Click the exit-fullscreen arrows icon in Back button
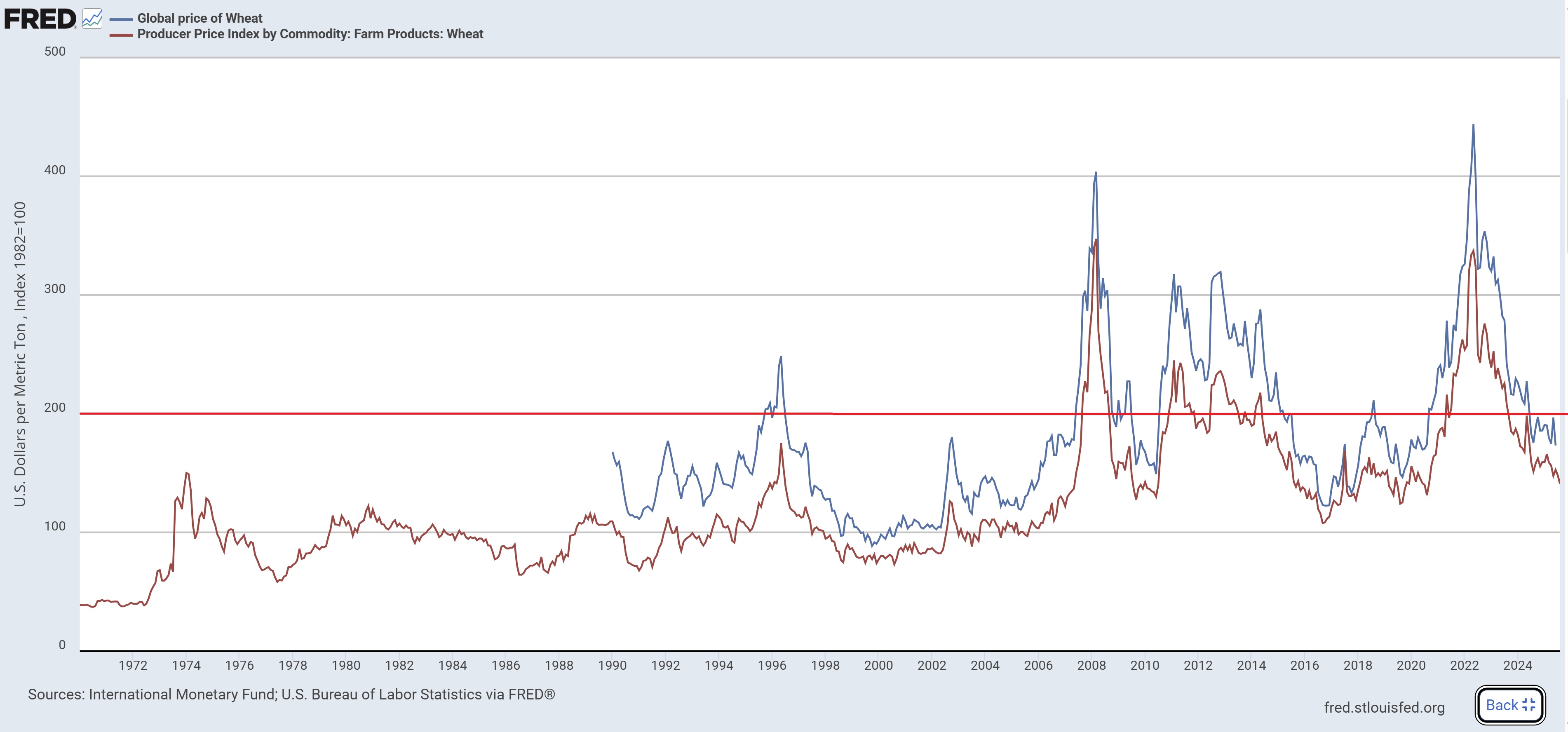 tap(1528, 705)
